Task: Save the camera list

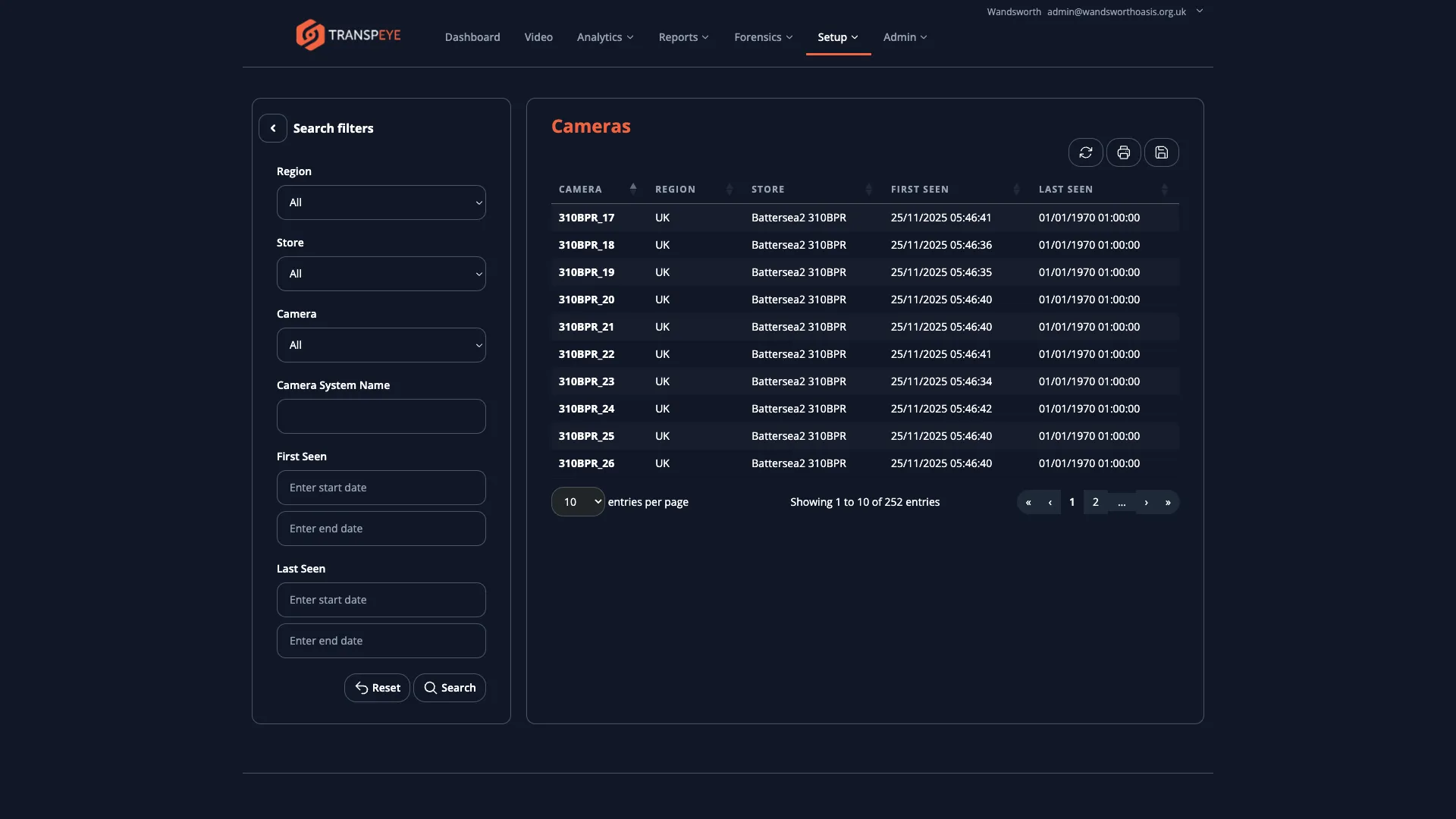Action: pyautogui.click(x=1162, y=152)
